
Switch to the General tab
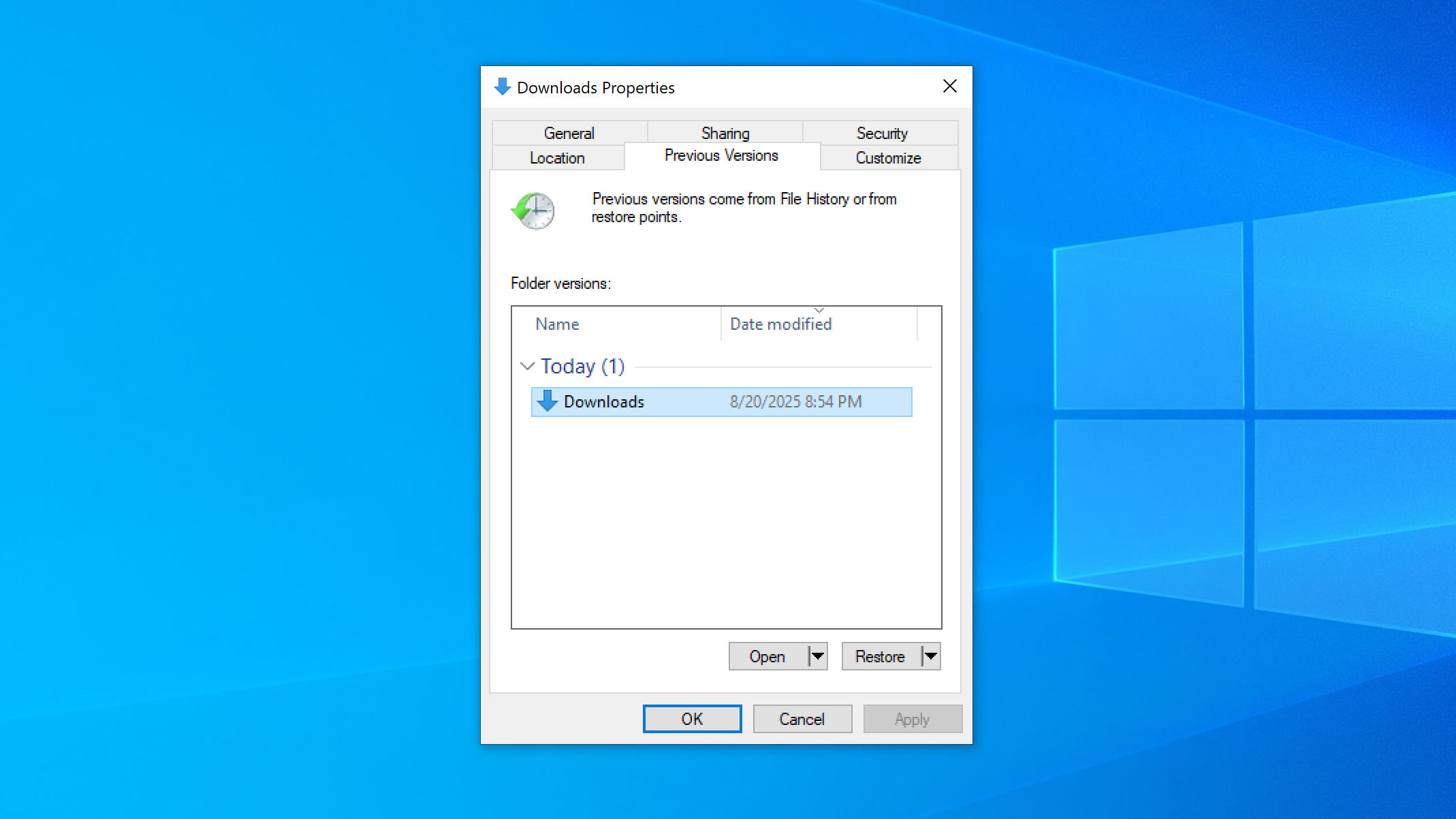569,132
